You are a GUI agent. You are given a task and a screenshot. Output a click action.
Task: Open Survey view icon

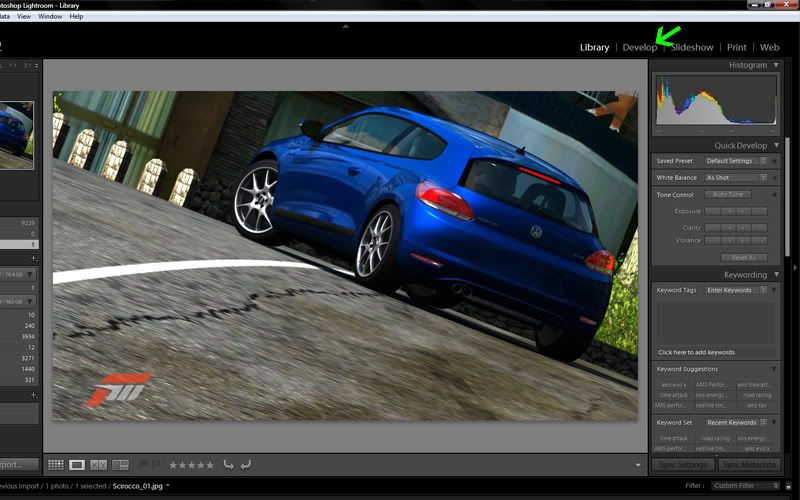pos(120,465)
